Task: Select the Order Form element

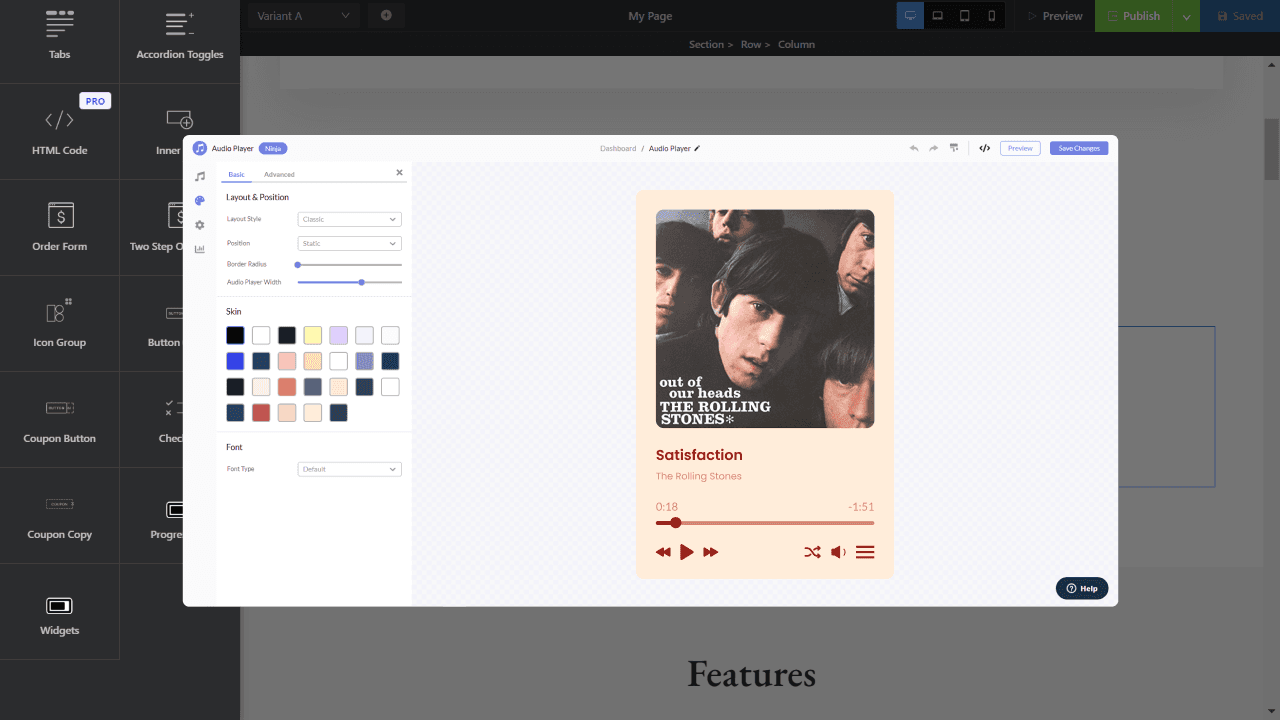Action: click(60, 228)
